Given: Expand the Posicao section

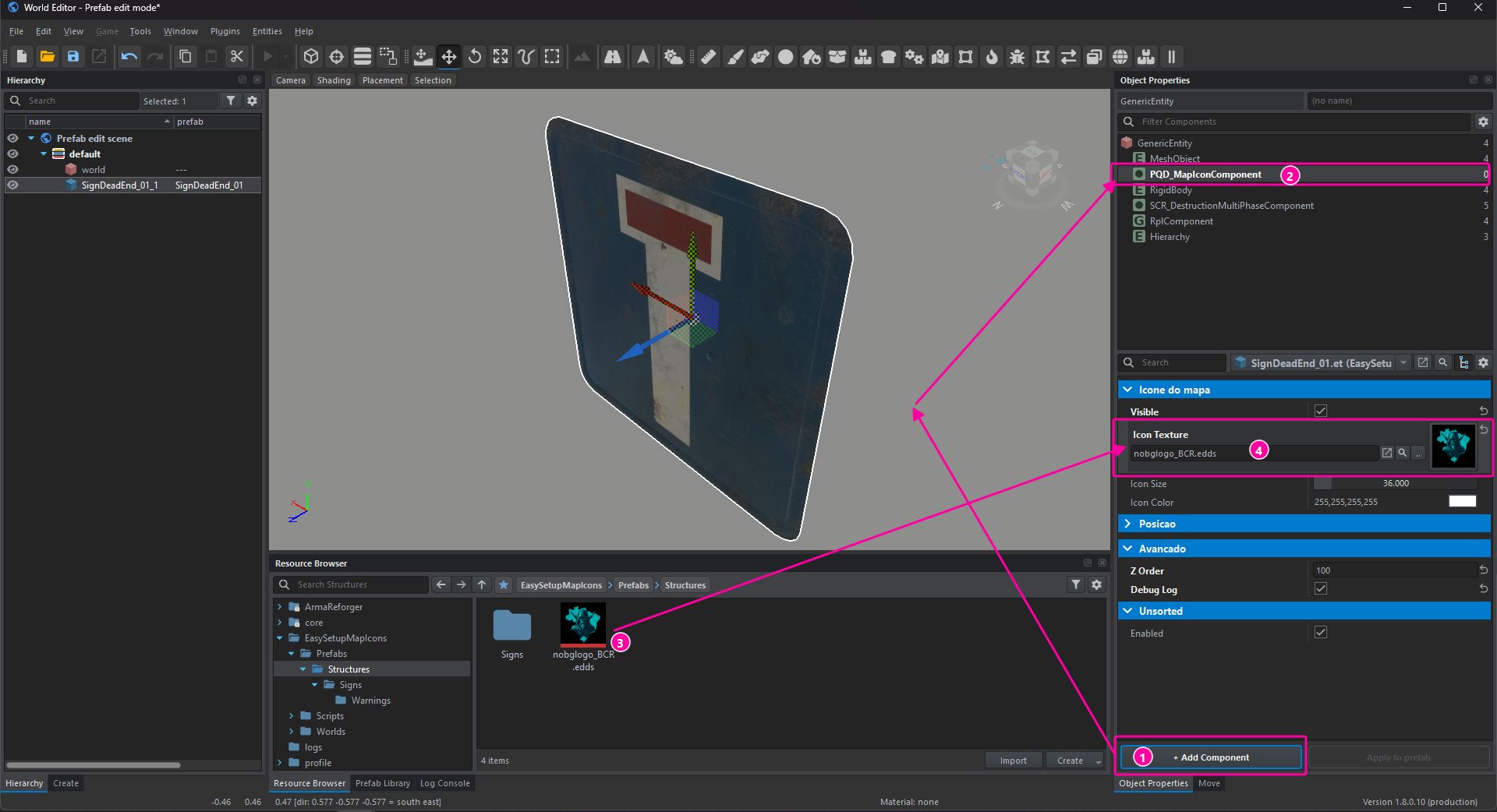Looking at the screenshot, I should pyautogui.click(x=1127, y=523).
